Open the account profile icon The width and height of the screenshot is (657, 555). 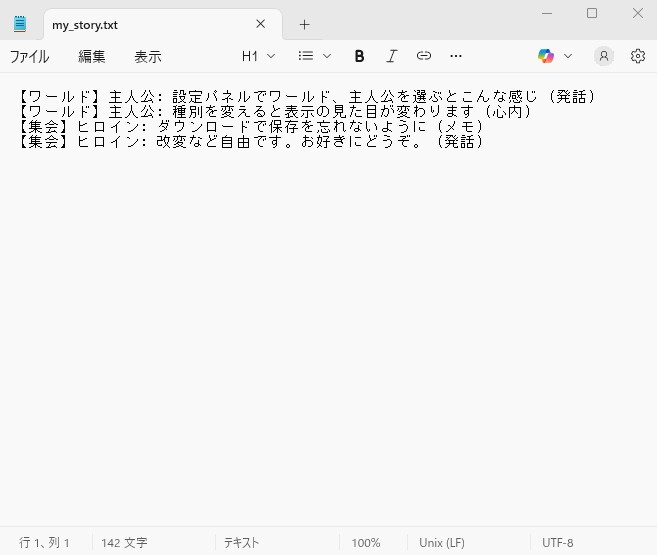coord(603,56)
